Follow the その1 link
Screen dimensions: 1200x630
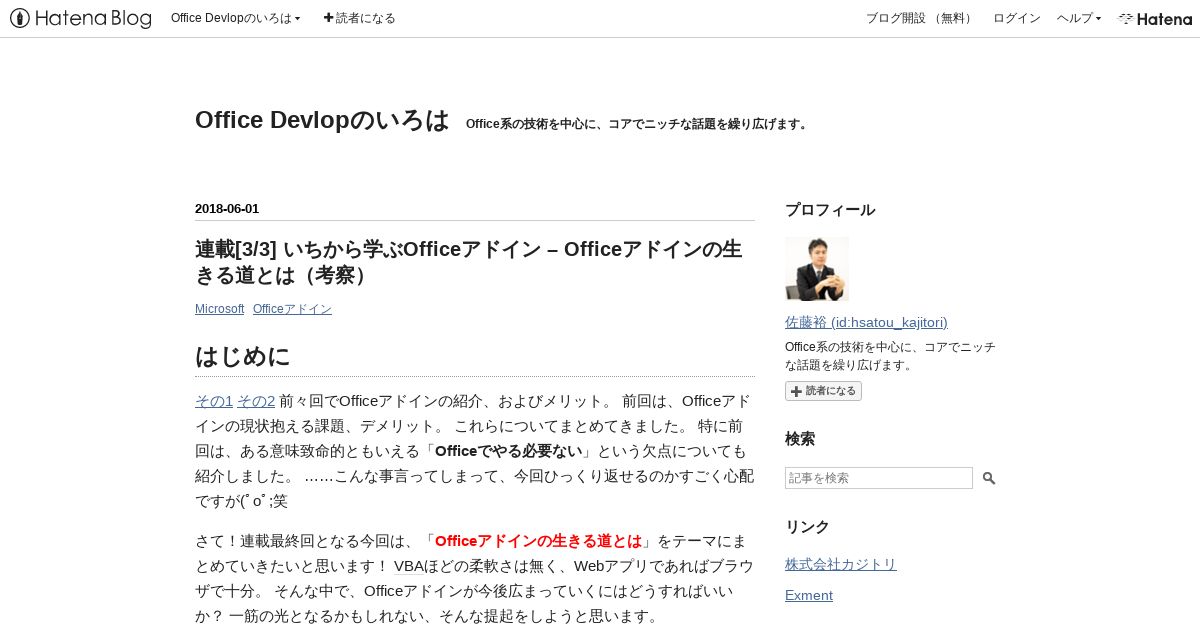click(x=214, y=401)
